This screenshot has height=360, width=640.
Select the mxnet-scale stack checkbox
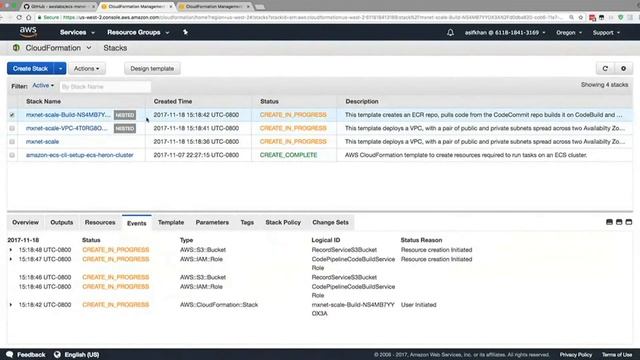tap(12, 142)
